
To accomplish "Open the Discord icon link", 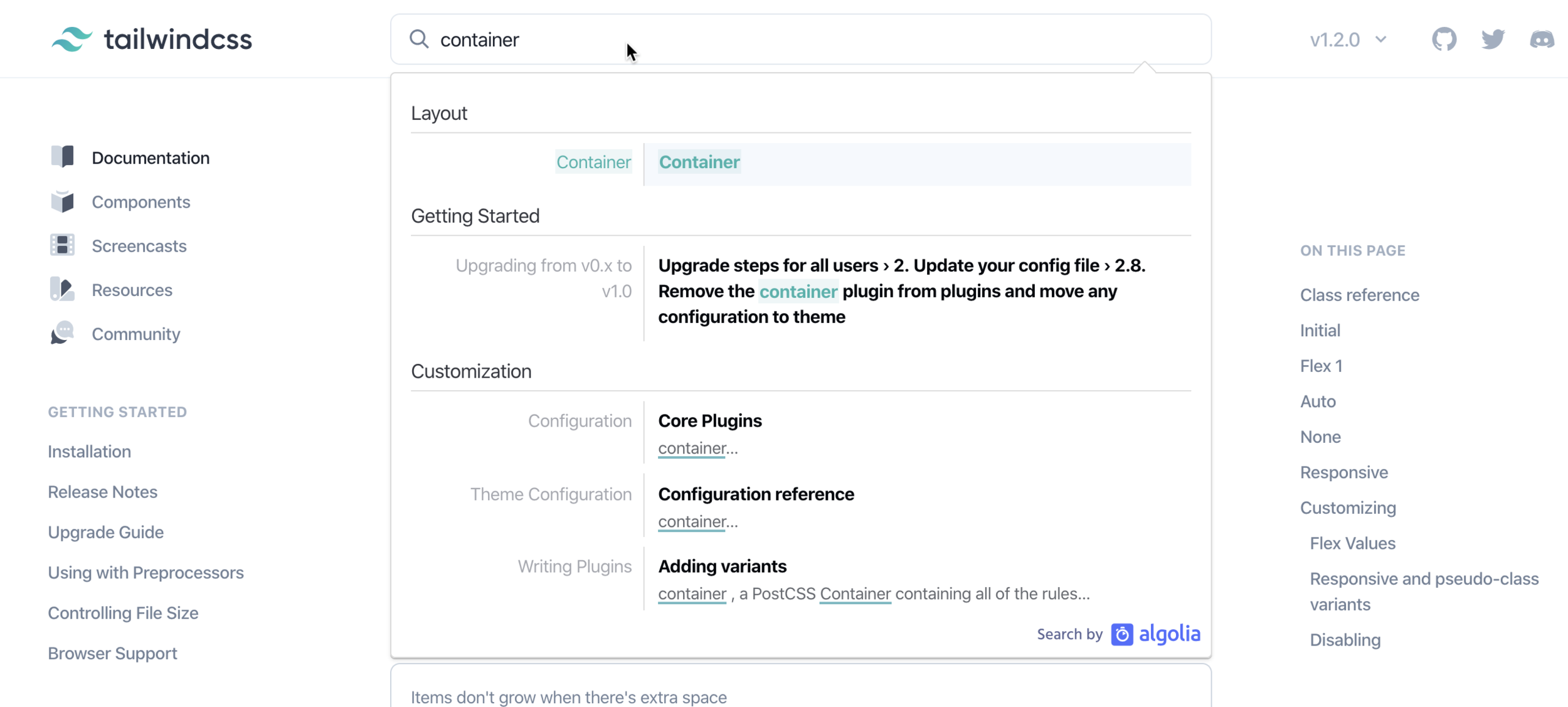I will (x=1542, y=40).
